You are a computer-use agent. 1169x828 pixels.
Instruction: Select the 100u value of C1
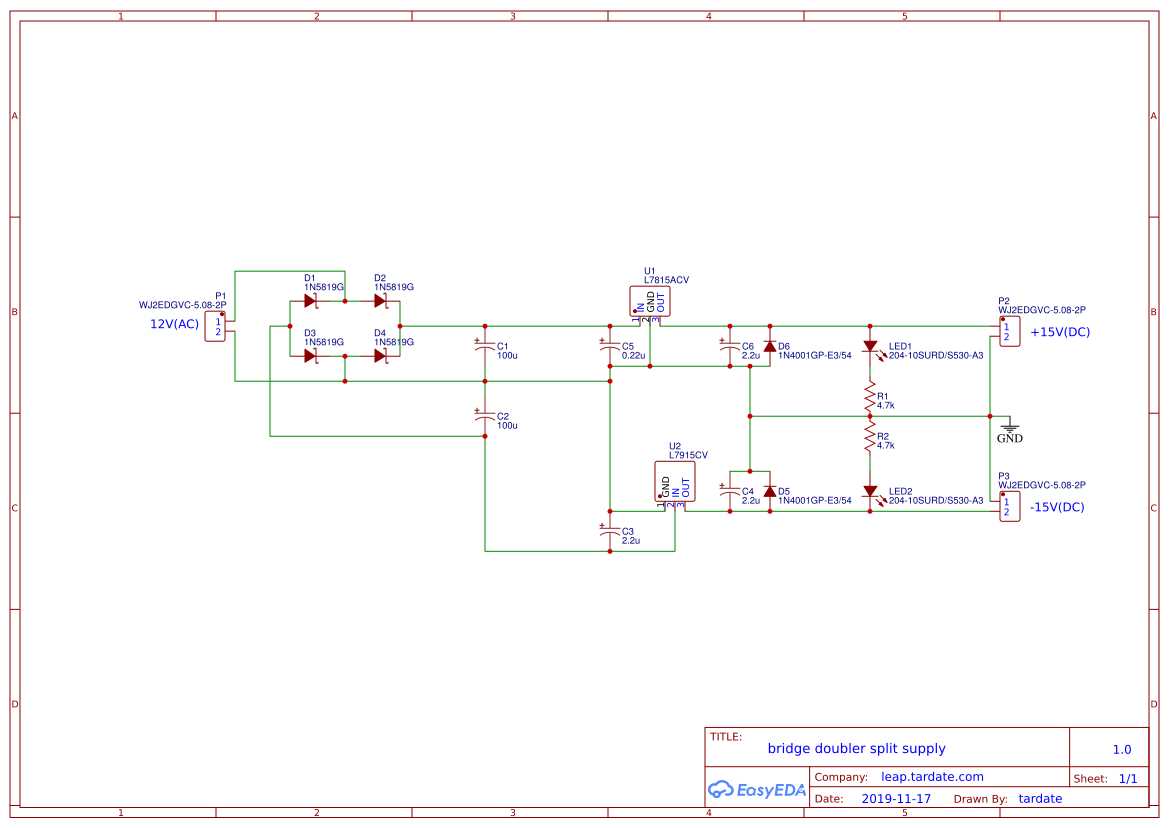507,356
